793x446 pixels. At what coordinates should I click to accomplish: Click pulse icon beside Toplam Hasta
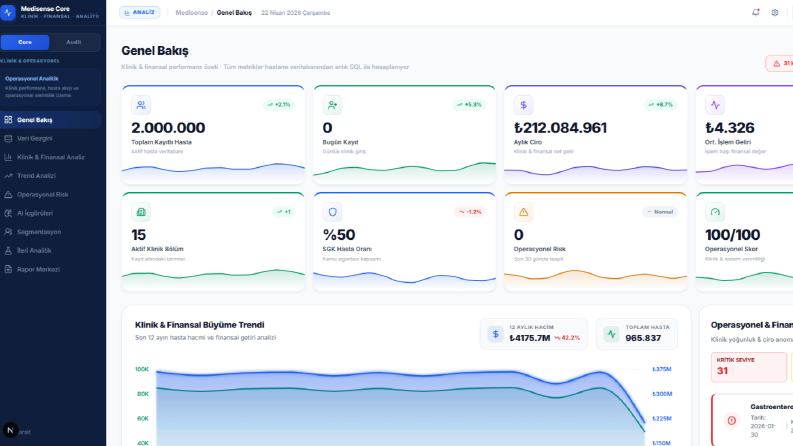(x=611, y=334)
